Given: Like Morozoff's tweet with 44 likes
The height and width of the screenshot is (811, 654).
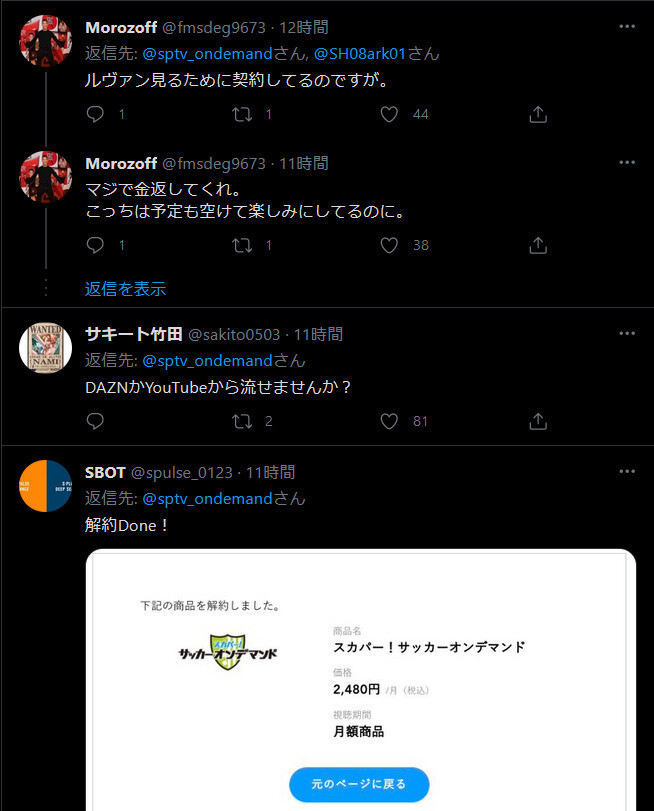Looking at the screenshot, I should pyautogui.click(x=389, y=114).
